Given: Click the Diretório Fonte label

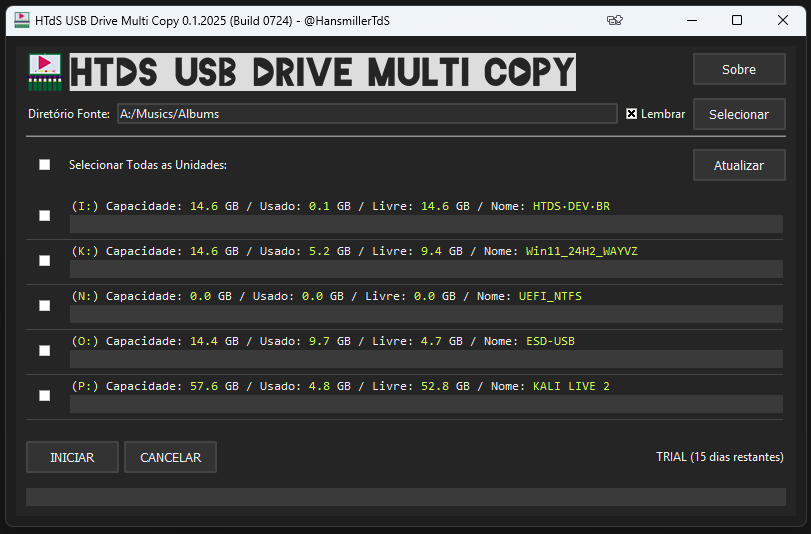Looking at the screenshot, I should [69, 114].
